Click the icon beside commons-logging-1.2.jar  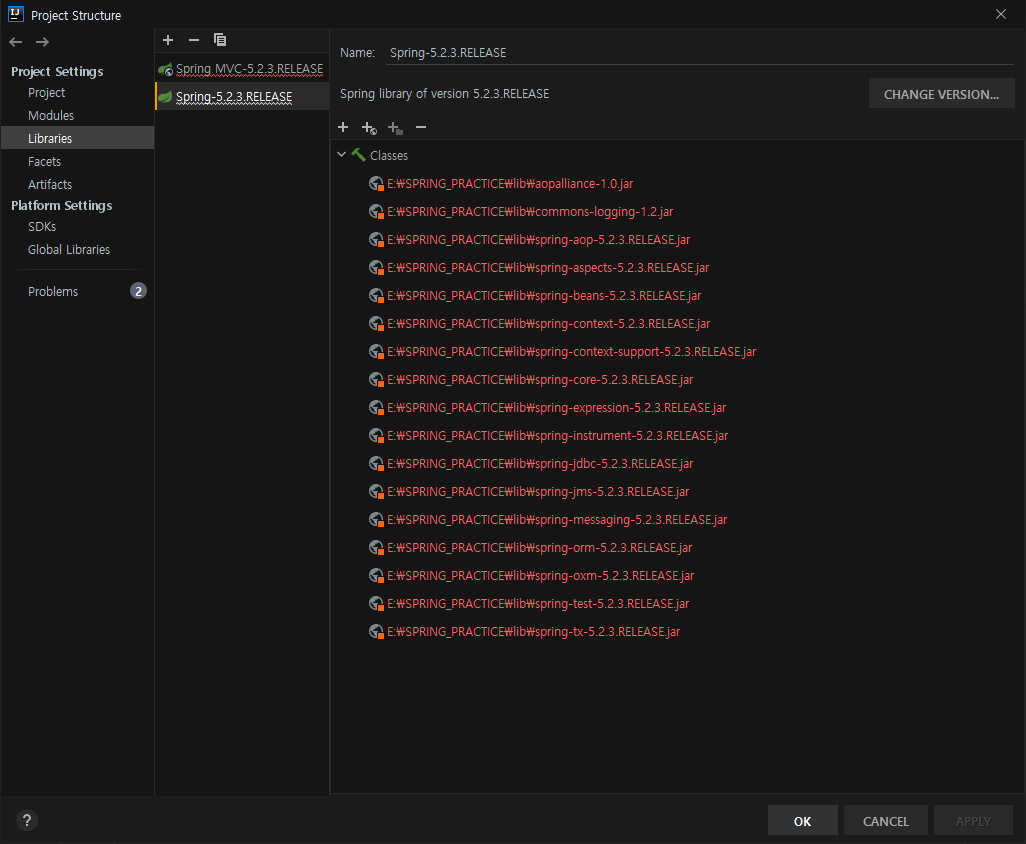click(376, 212)
